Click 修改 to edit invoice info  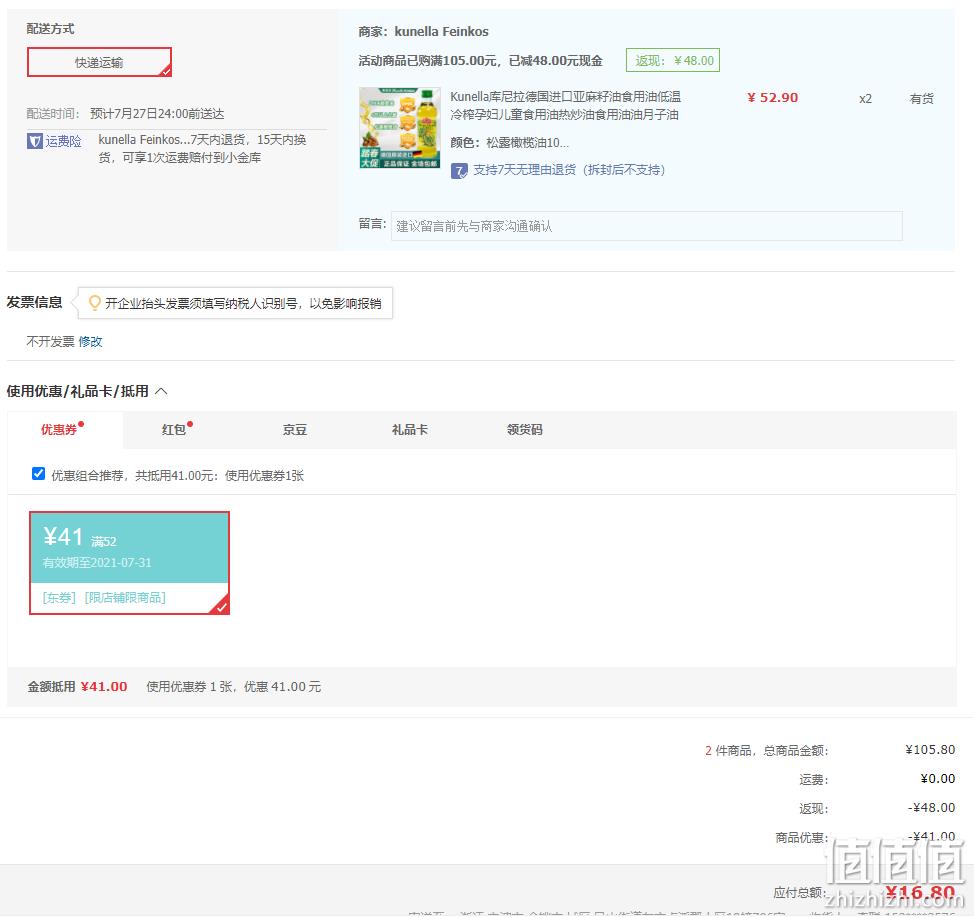[90, 342]
